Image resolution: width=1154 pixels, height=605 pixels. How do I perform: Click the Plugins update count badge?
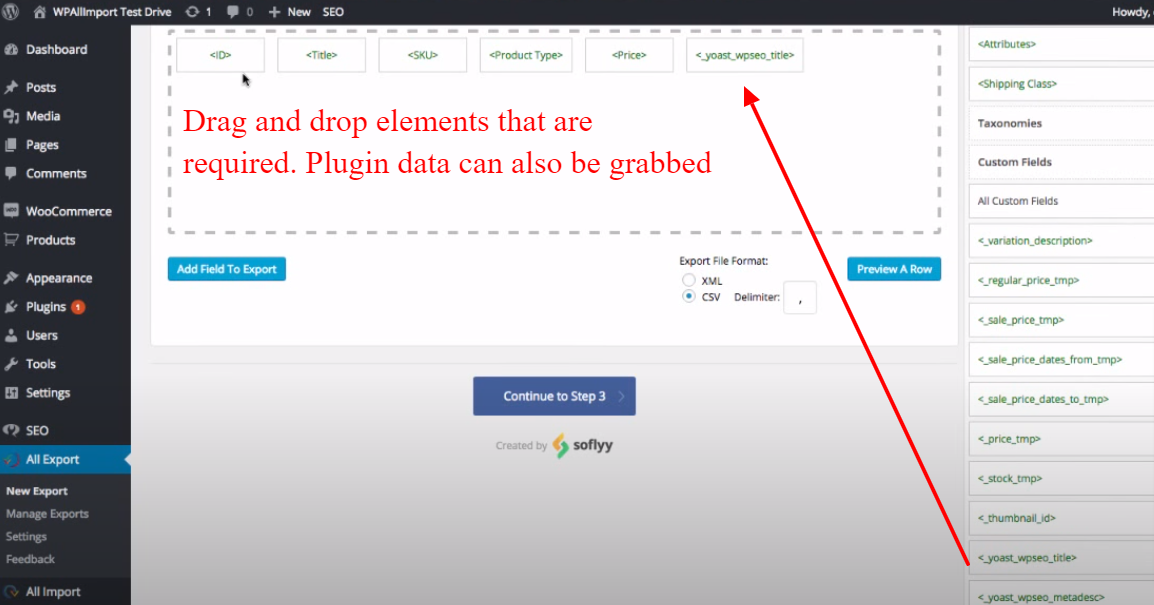coord(78,306)
